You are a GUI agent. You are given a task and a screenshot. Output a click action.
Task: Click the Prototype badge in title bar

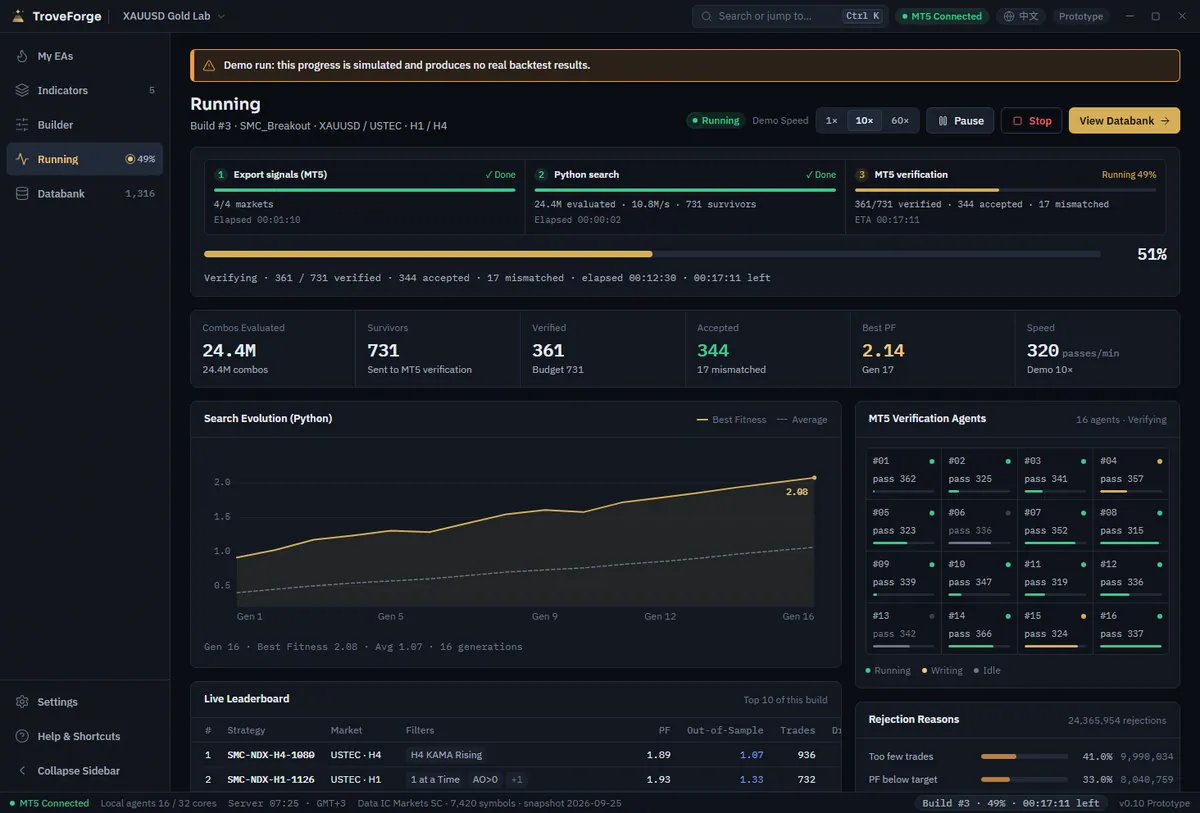click(x=1081, y=16)
